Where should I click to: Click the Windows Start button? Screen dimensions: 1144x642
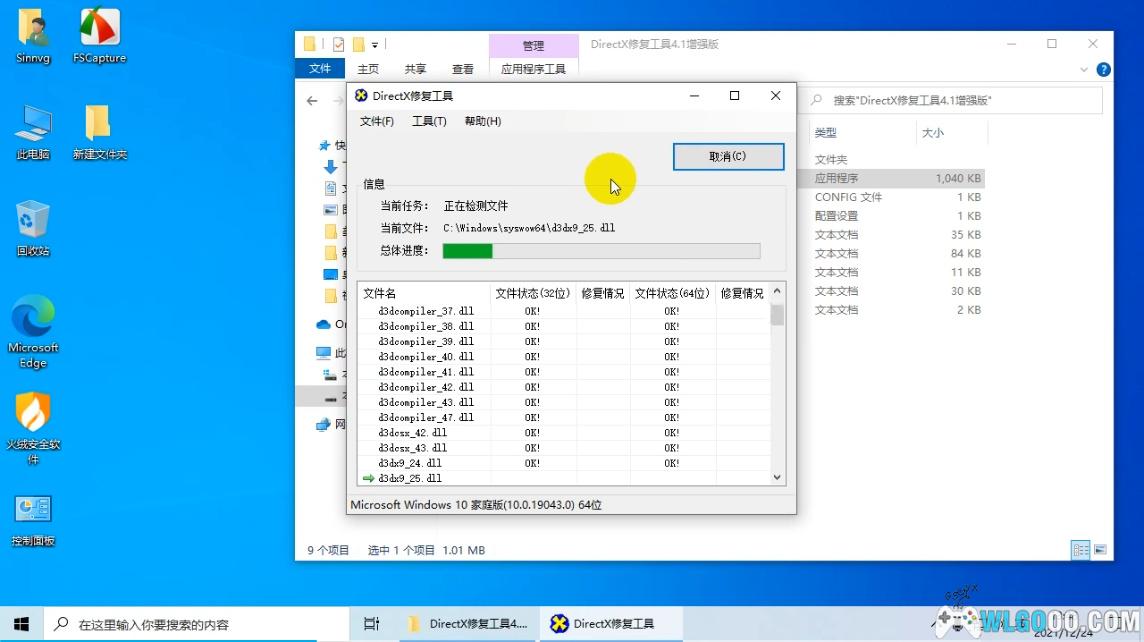tap(21, 623)
